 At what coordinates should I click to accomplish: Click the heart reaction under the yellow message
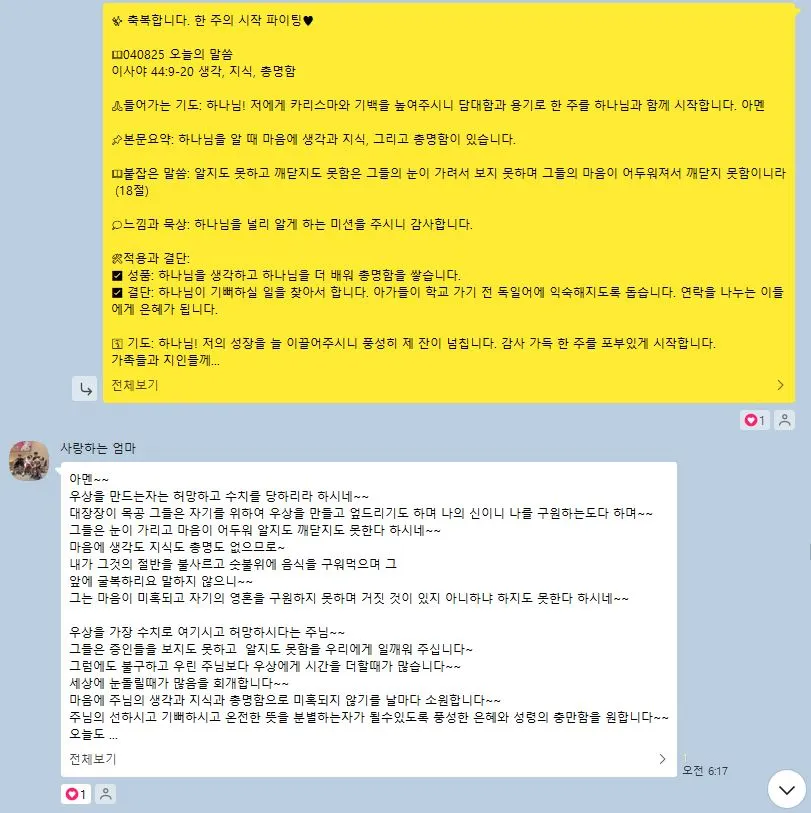click(x=755, y=420)
